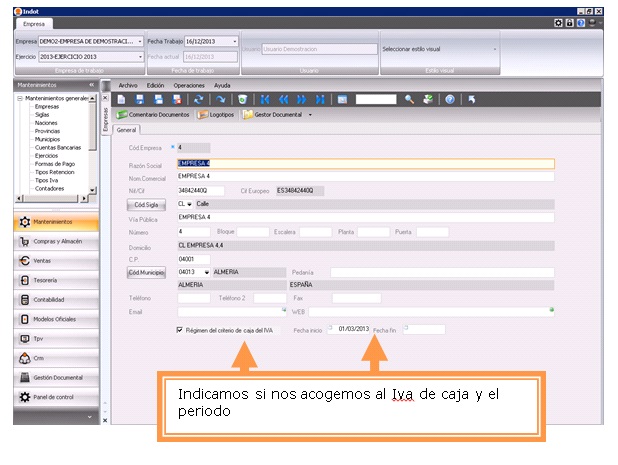Click into the Nom.Comercial field
This screenshot has height=465, width=618.
[x=364, y=176]
